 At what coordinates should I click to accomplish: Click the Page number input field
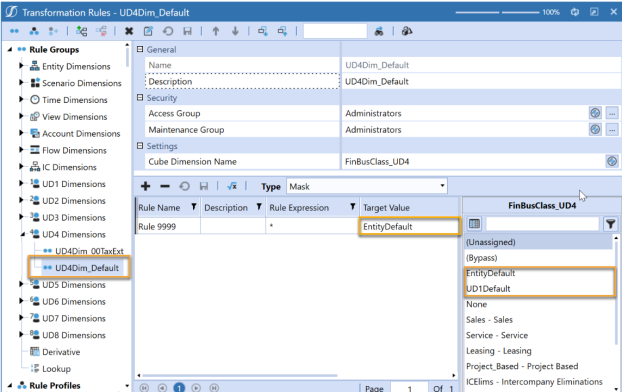click(x=409, y=388)
